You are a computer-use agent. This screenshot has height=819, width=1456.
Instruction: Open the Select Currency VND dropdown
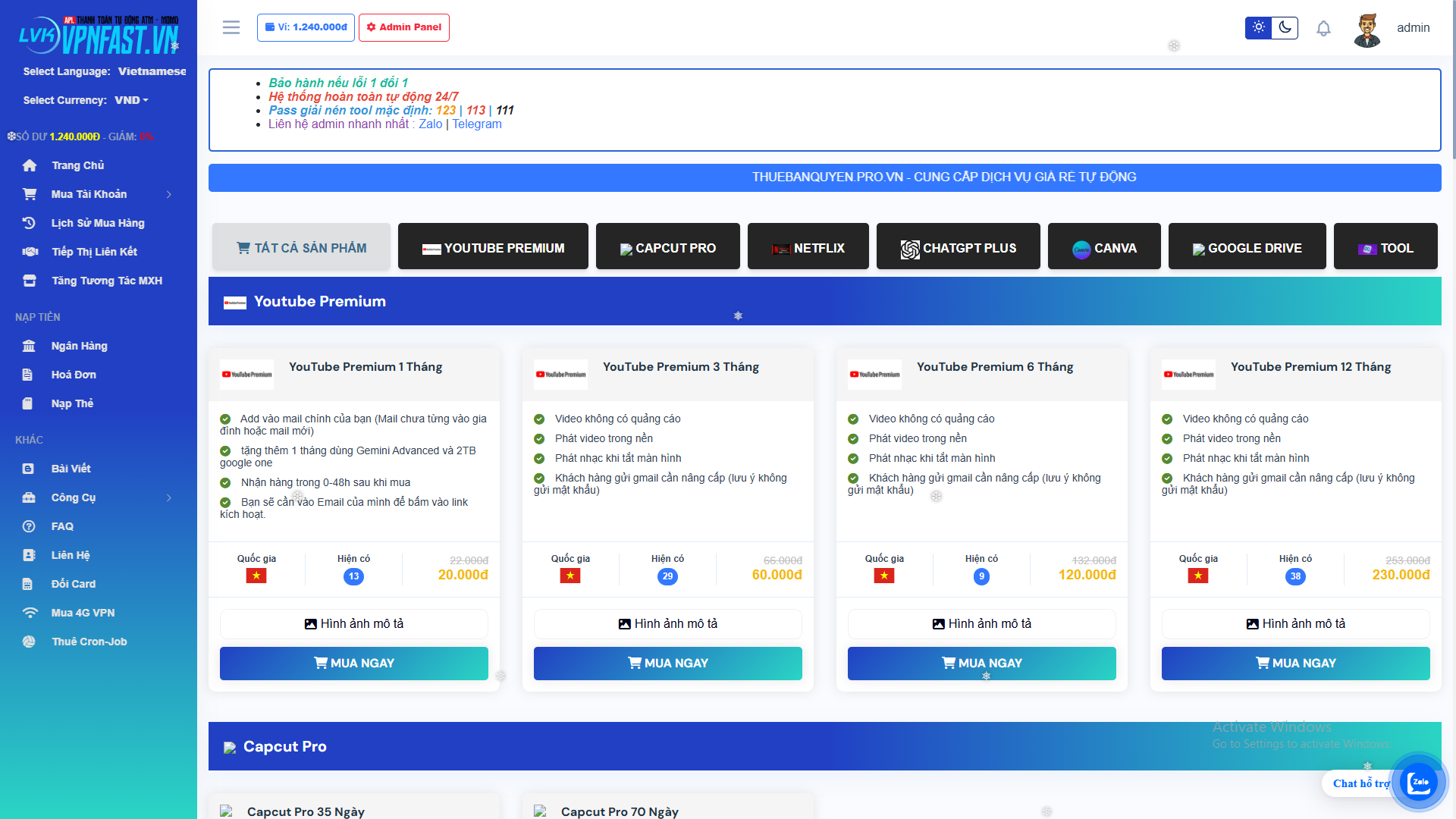(130, 100)
